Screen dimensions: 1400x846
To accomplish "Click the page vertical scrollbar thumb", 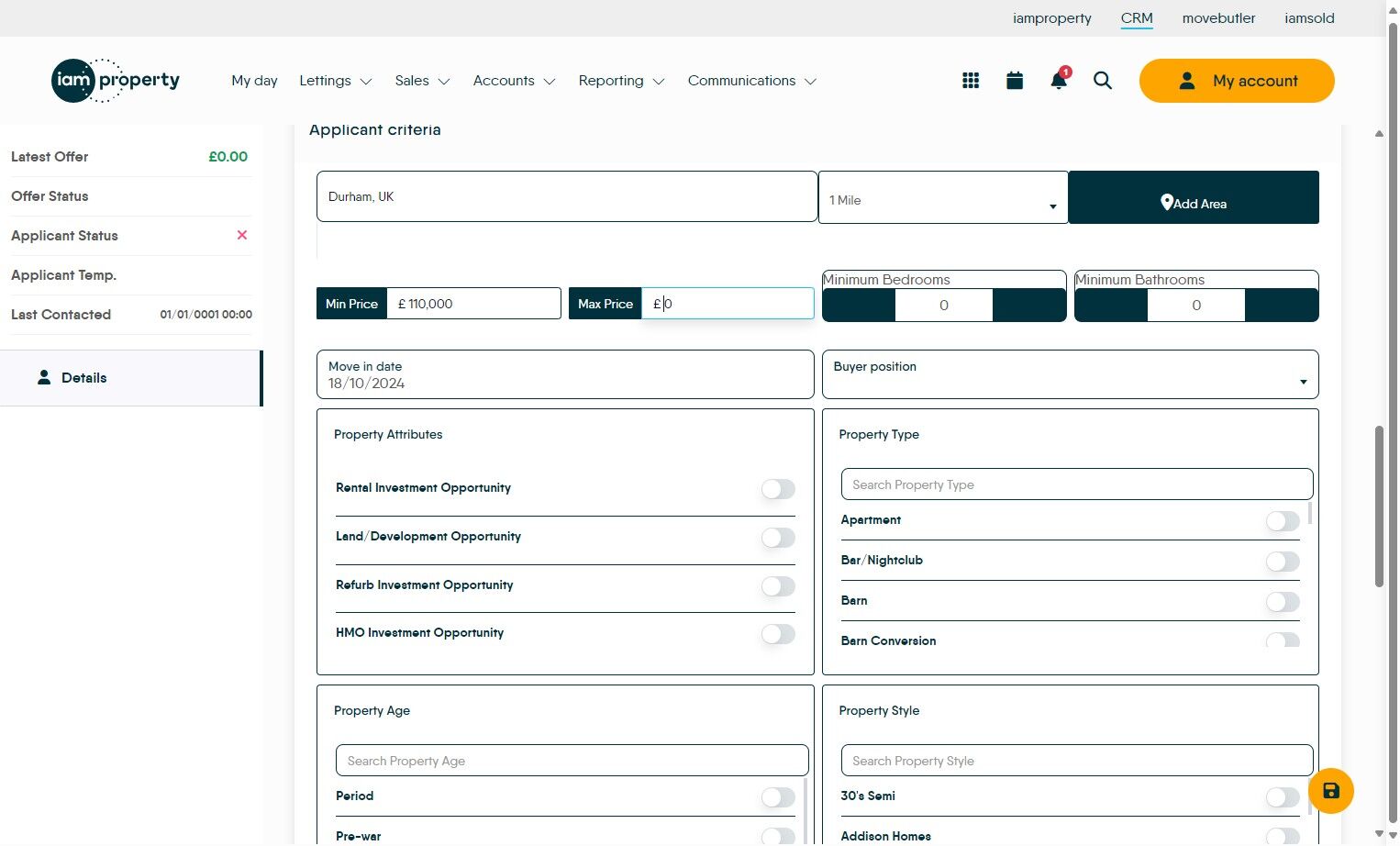I will pos(1379,506).
